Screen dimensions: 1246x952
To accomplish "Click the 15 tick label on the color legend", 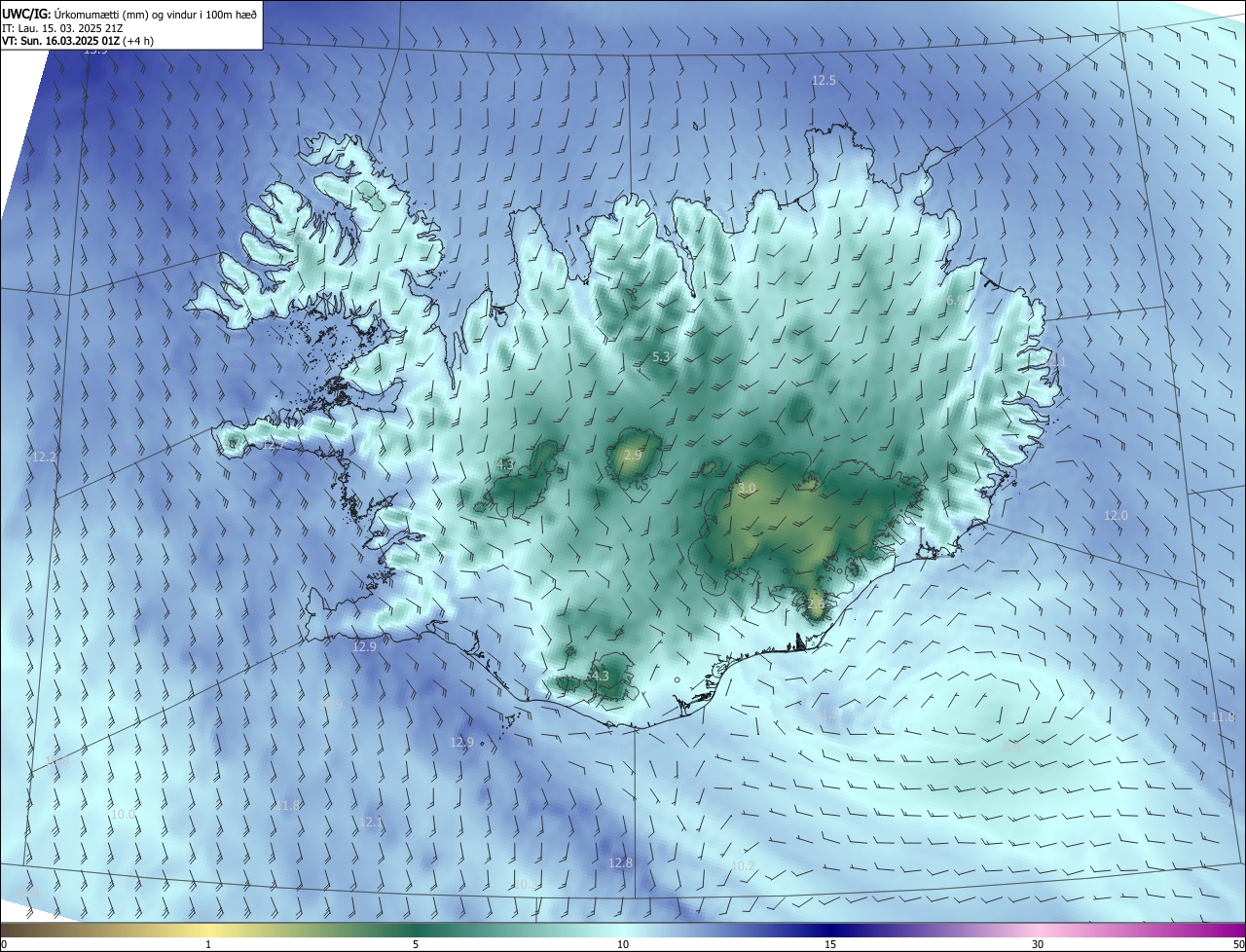I will 830,944.
